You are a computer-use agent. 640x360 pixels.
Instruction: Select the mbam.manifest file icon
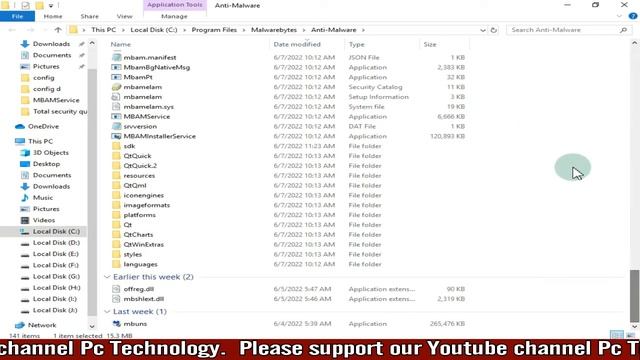(116, 58)
